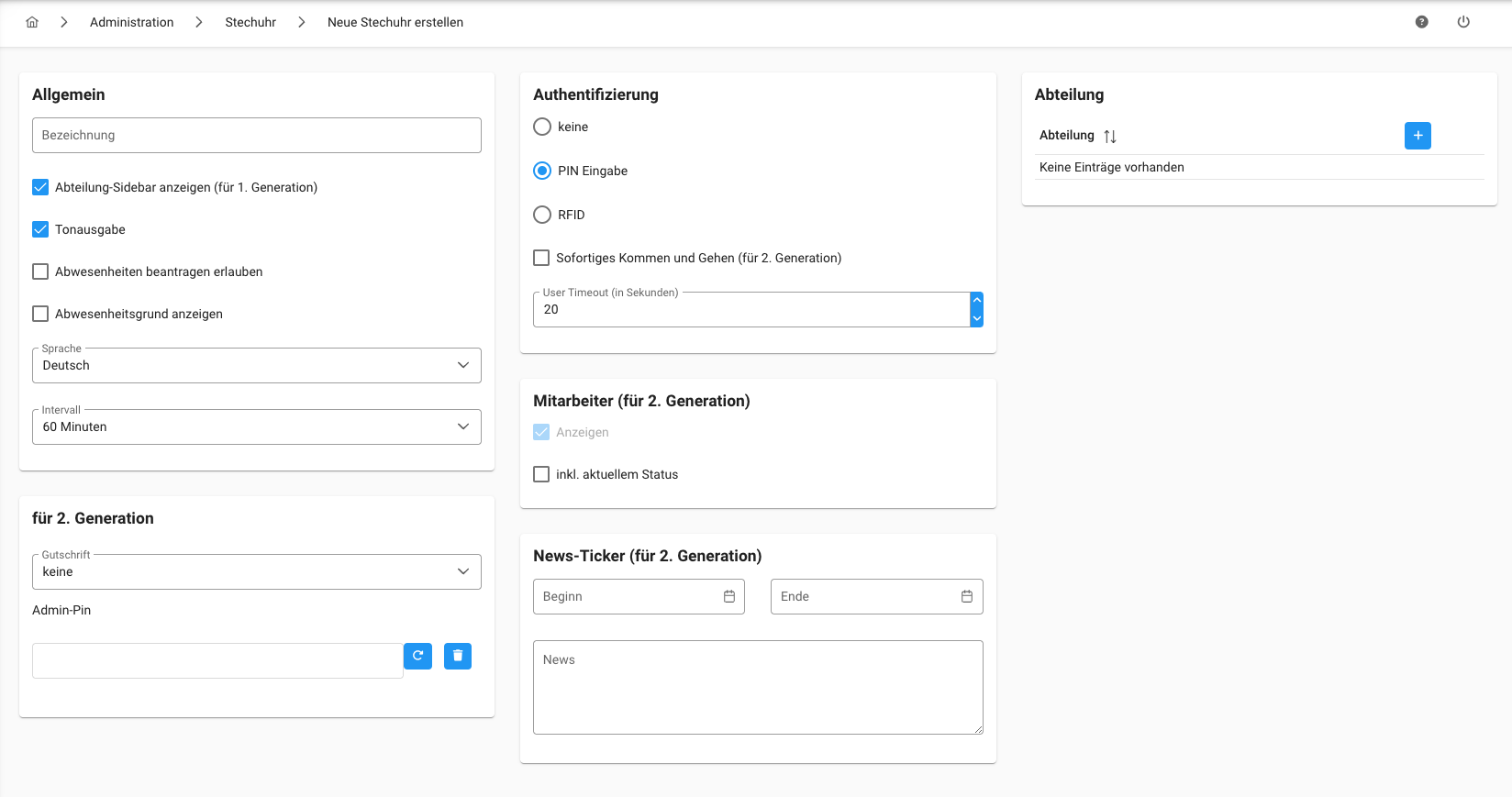Click the power logout icon

[1463, 22]
